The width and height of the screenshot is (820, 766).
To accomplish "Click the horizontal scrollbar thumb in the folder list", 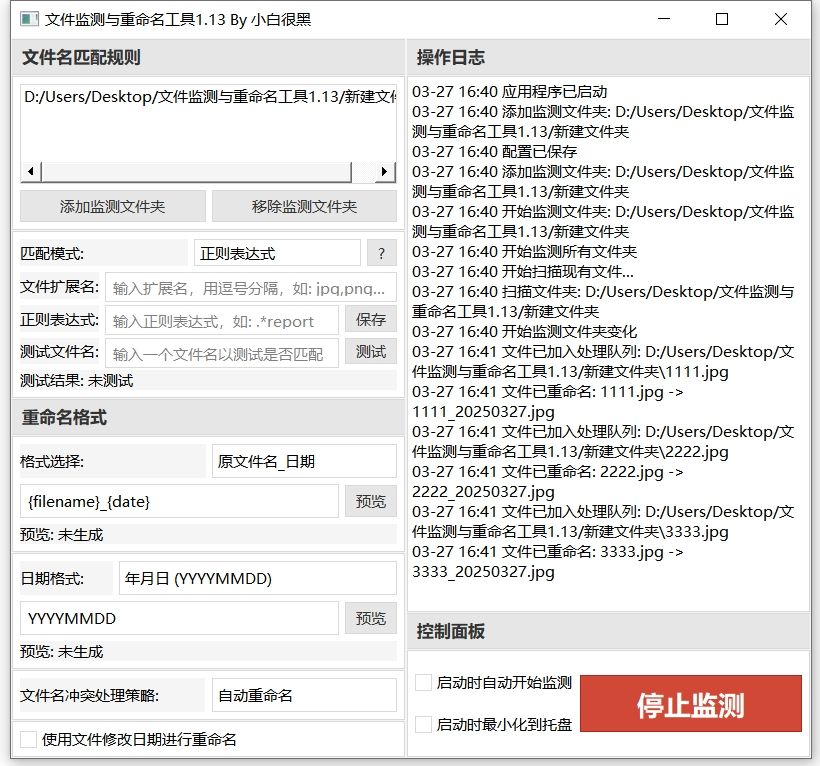I will point(196,171).
